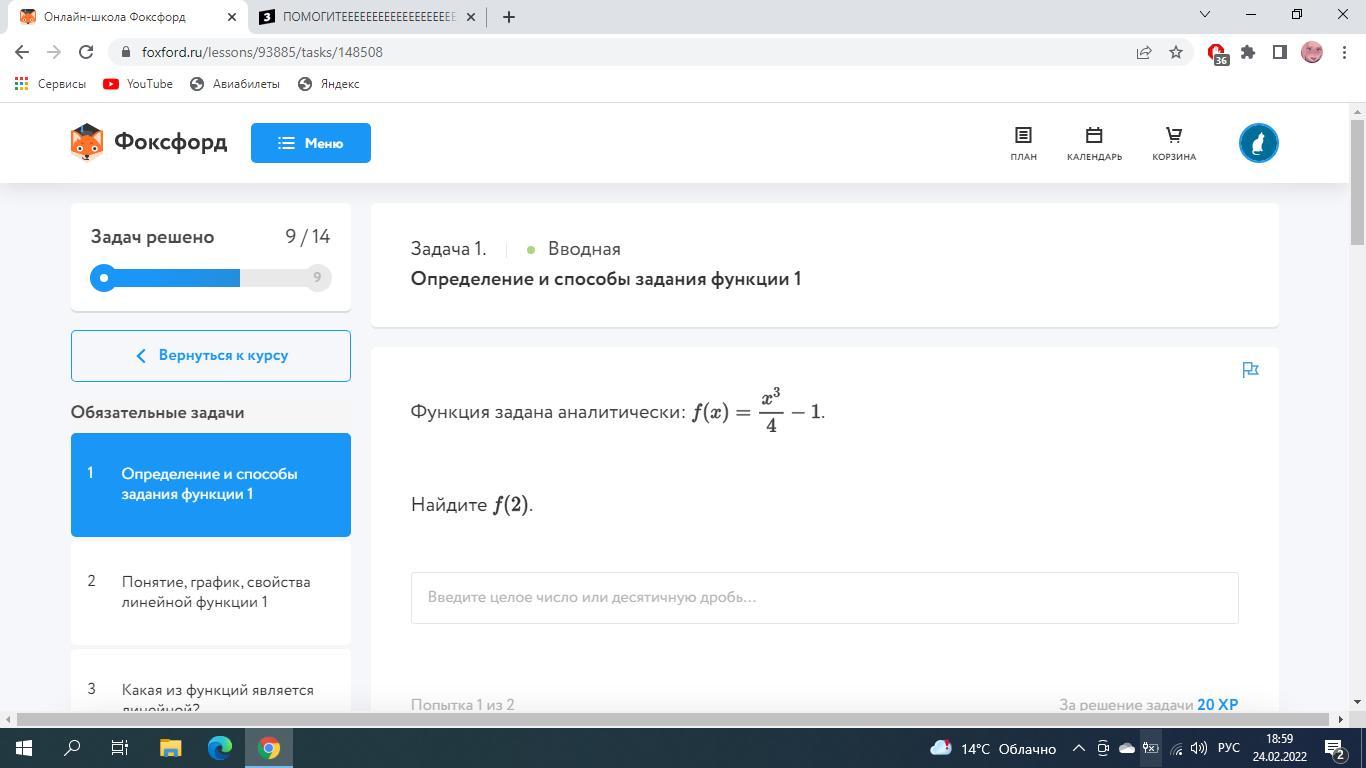Open the user profile avatar
The image size is (1366, 768).
pos(1259,143)
